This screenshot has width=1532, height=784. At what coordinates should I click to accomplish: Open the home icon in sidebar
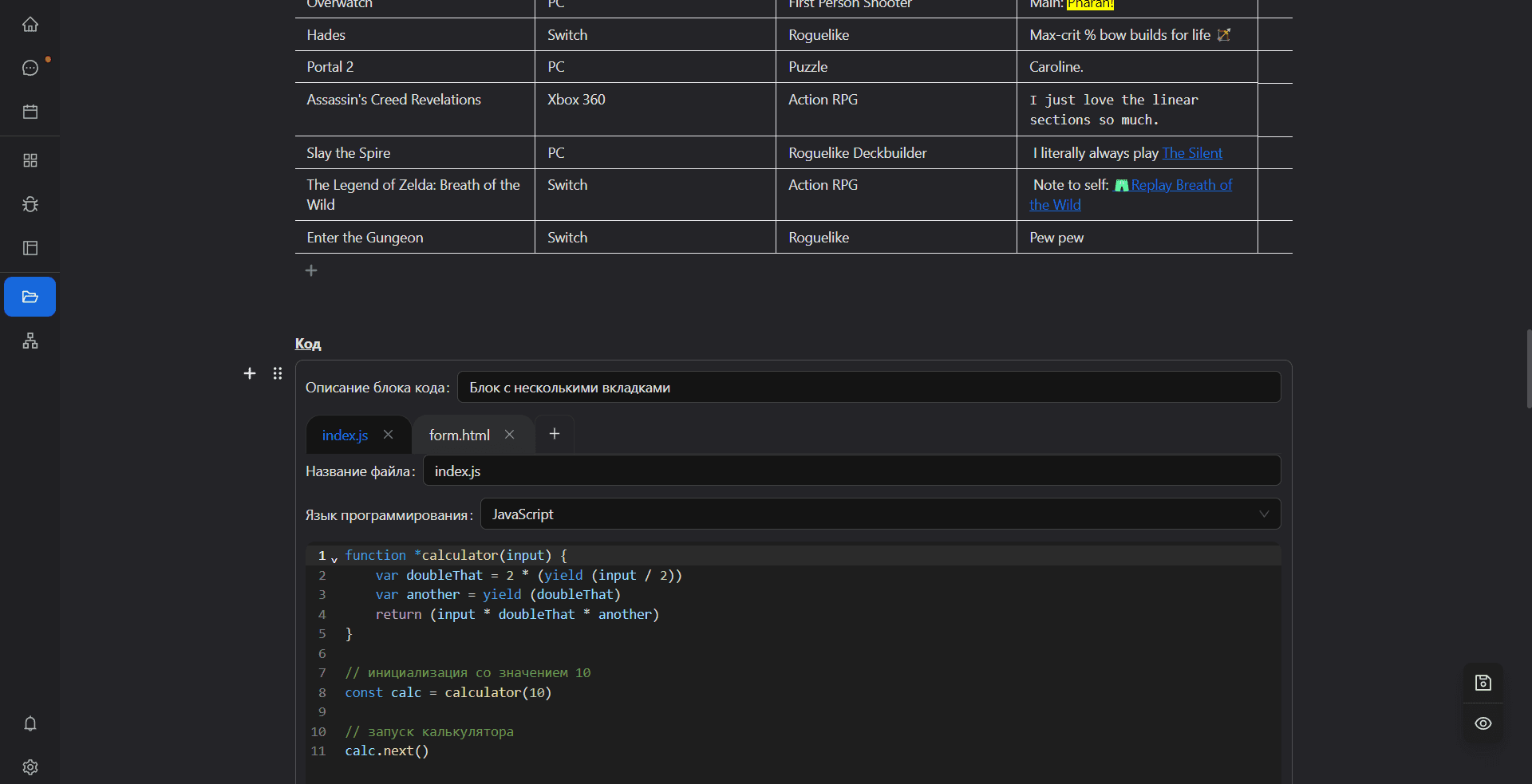pyautogui.click(x=30, y=25)
